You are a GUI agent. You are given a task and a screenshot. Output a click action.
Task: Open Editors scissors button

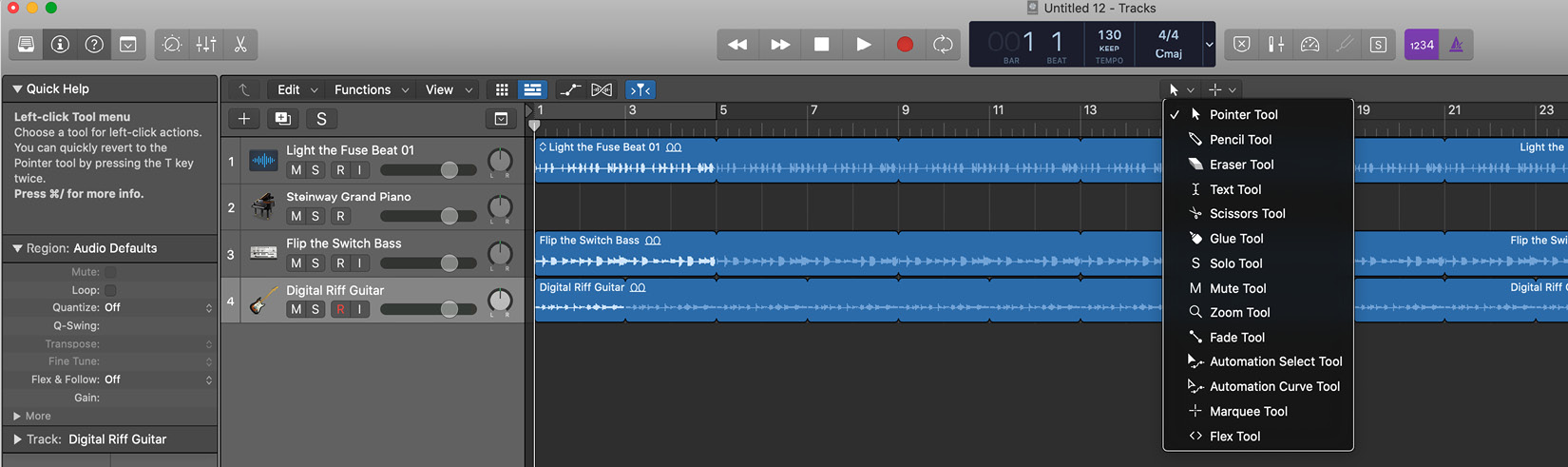(x=240, y=45)
